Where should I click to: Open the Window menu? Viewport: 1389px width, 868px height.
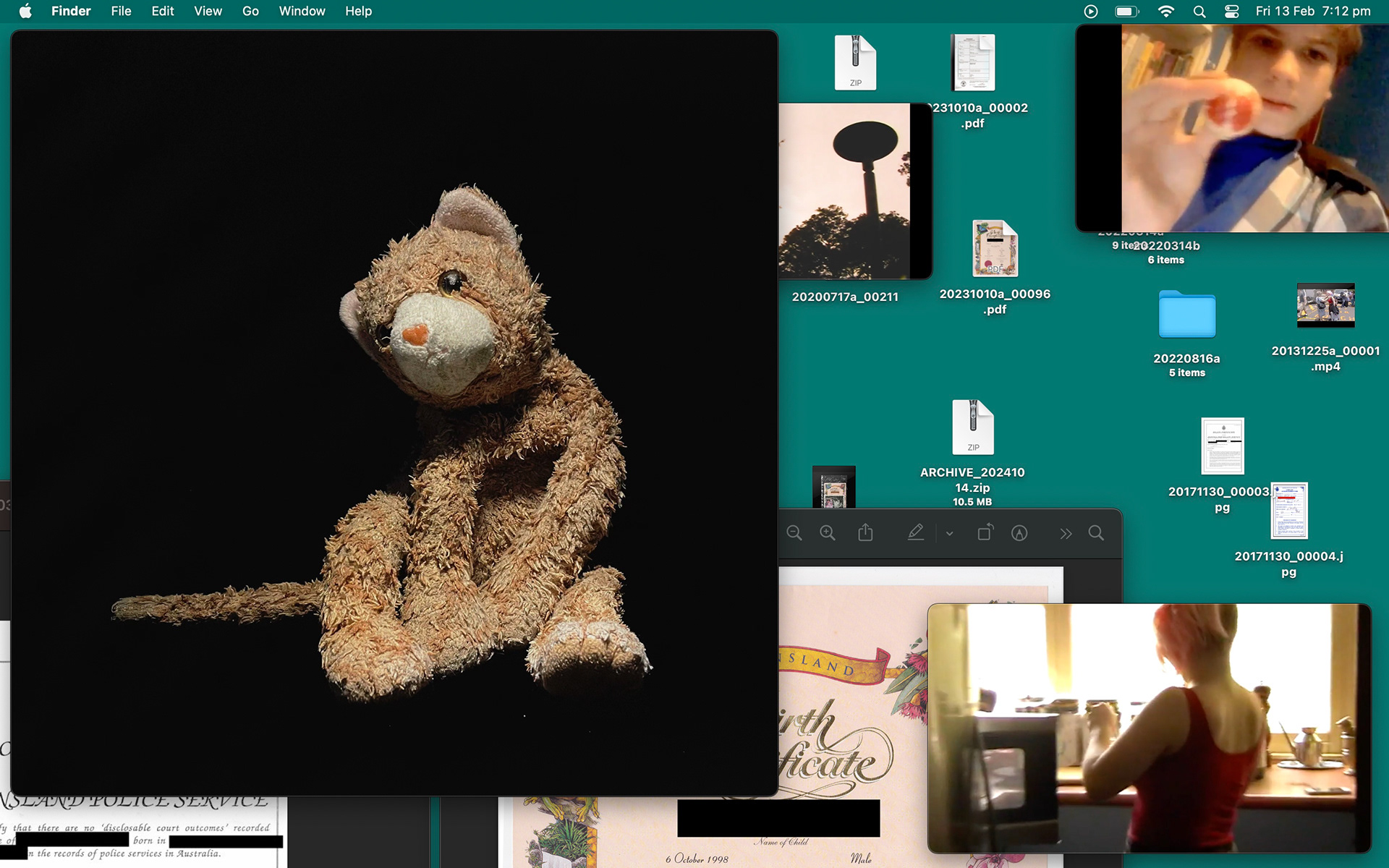pyautogui.click(x=302, y=12)
